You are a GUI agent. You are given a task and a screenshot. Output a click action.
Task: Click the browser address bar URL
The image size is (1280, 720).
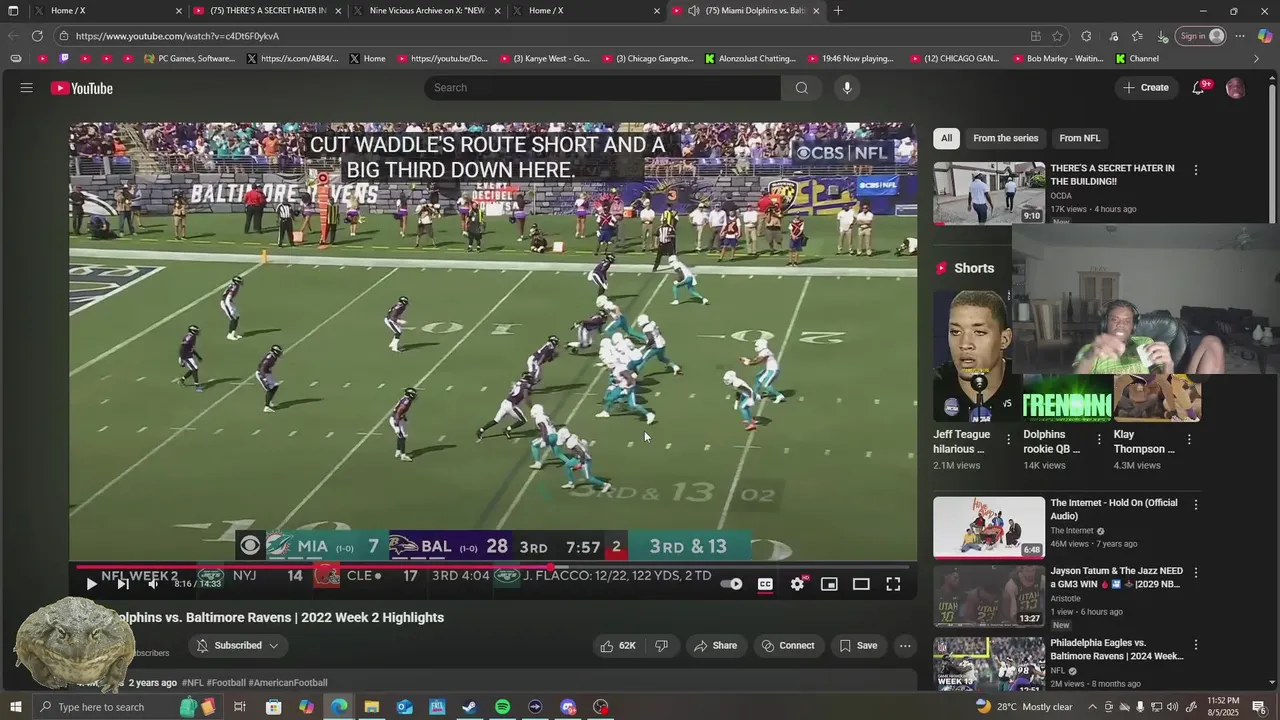(x=177, y=36)
